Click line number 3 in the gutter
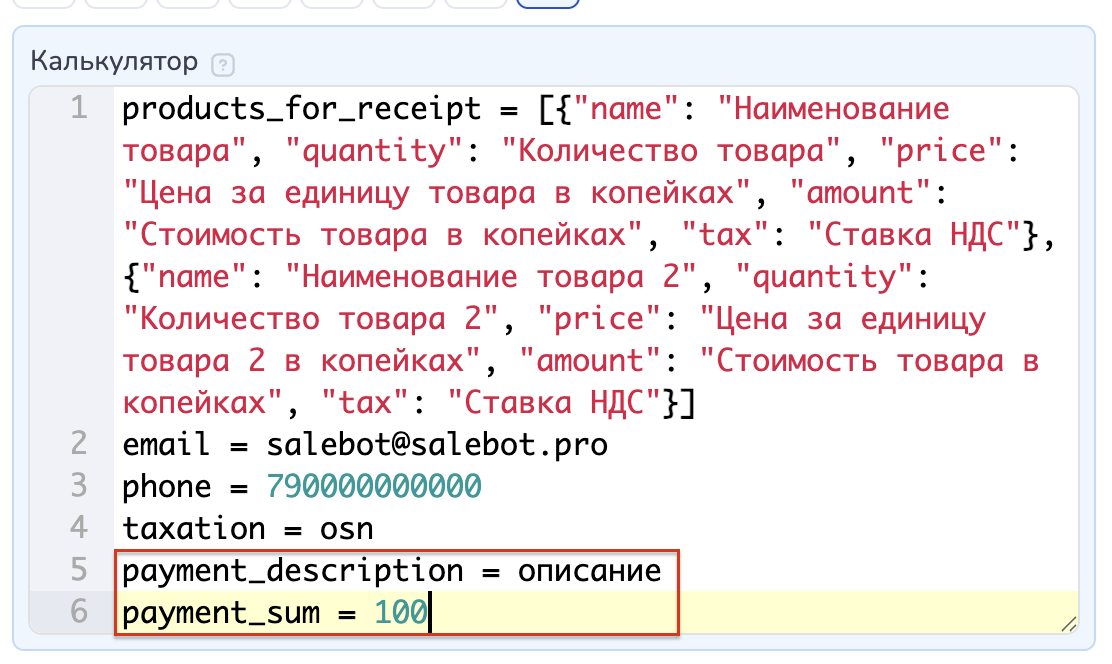This screenshot has height=664, width=1112. 78,486
